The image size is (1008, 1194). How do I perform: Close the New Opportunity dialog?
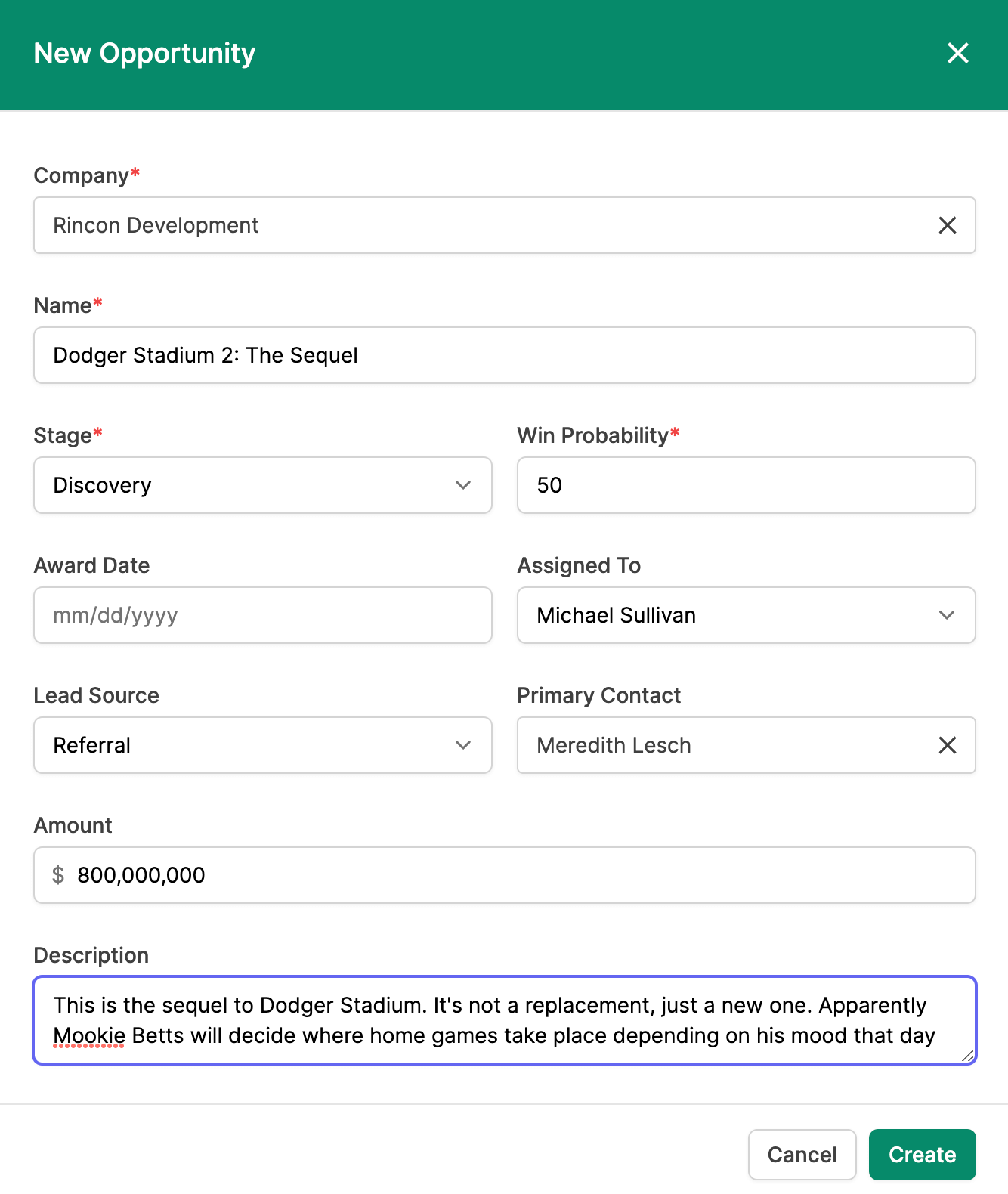coord(957,53)
